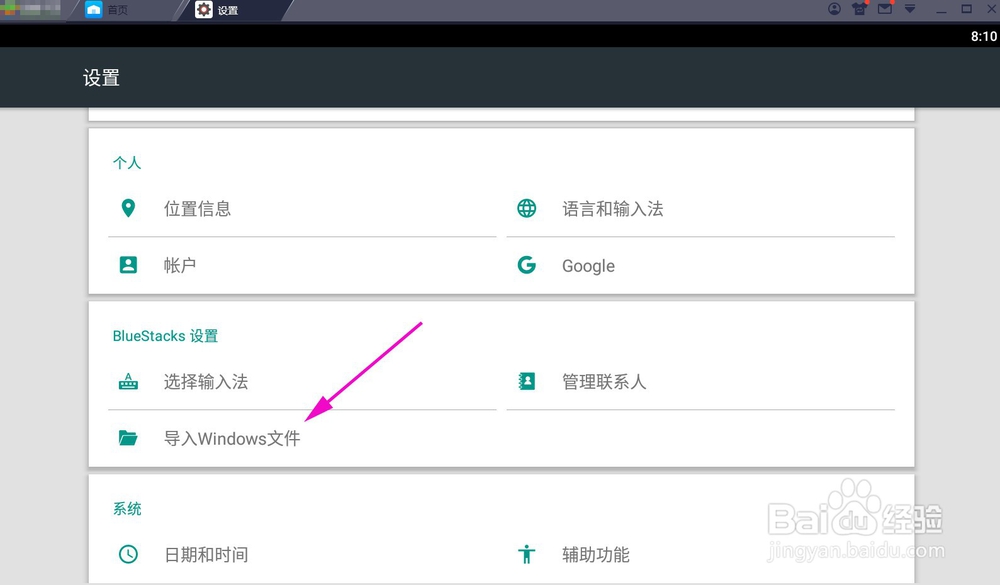Click the globe icon for 语言和输入法

pyautogui.click(x=527, y=208)
